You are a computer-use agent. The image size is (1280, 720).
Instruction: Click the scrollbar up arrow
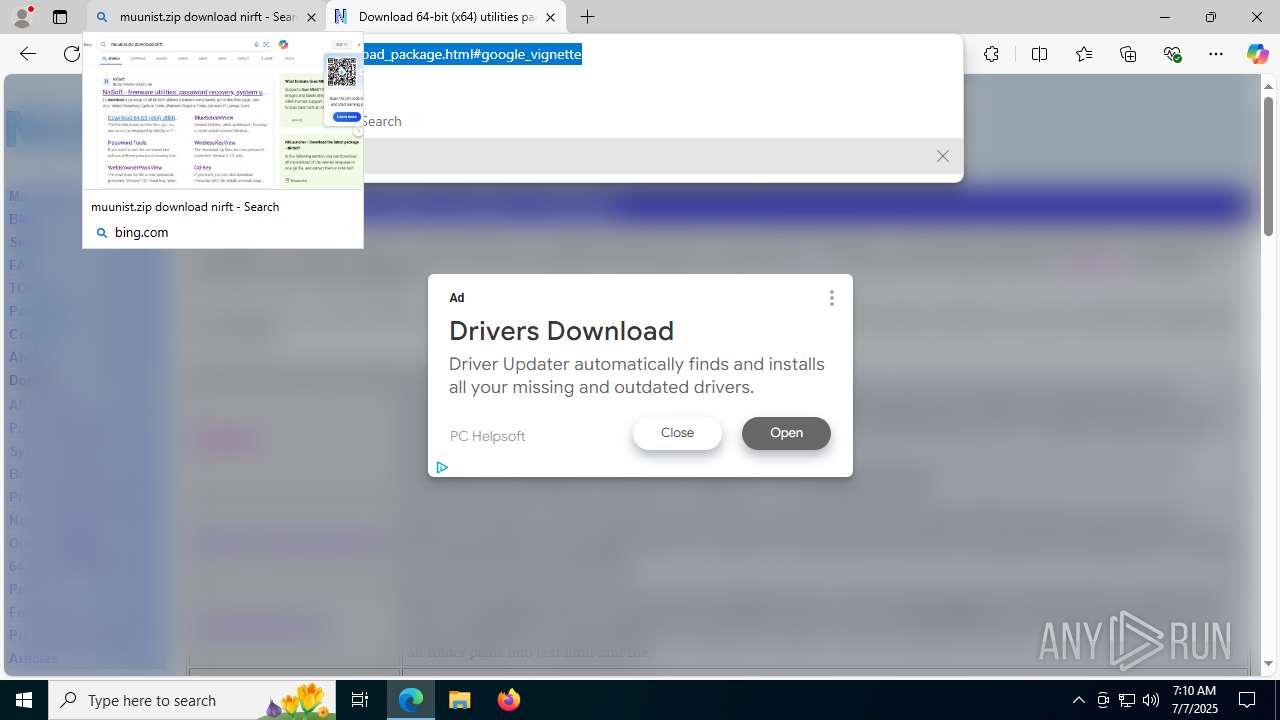pyautogui.click(x=1268, y=86)
